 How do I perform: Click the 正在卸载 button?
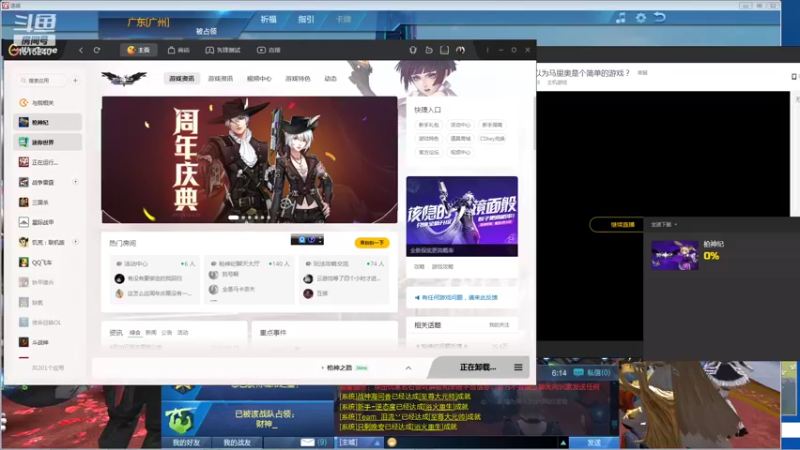coord(478,367)
